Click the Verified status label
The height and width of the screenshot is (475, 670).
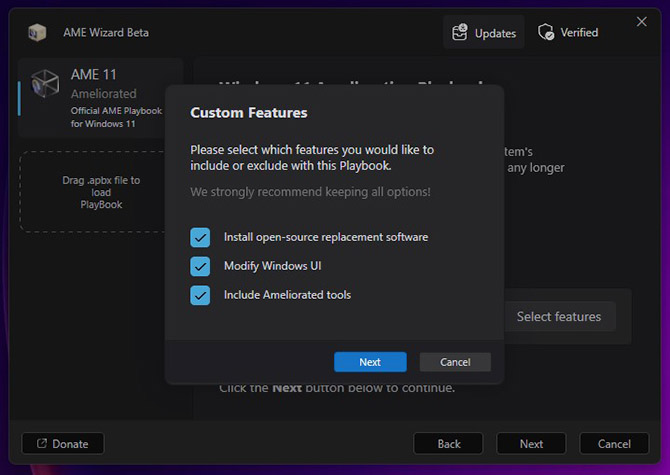[x=579, y=32]
